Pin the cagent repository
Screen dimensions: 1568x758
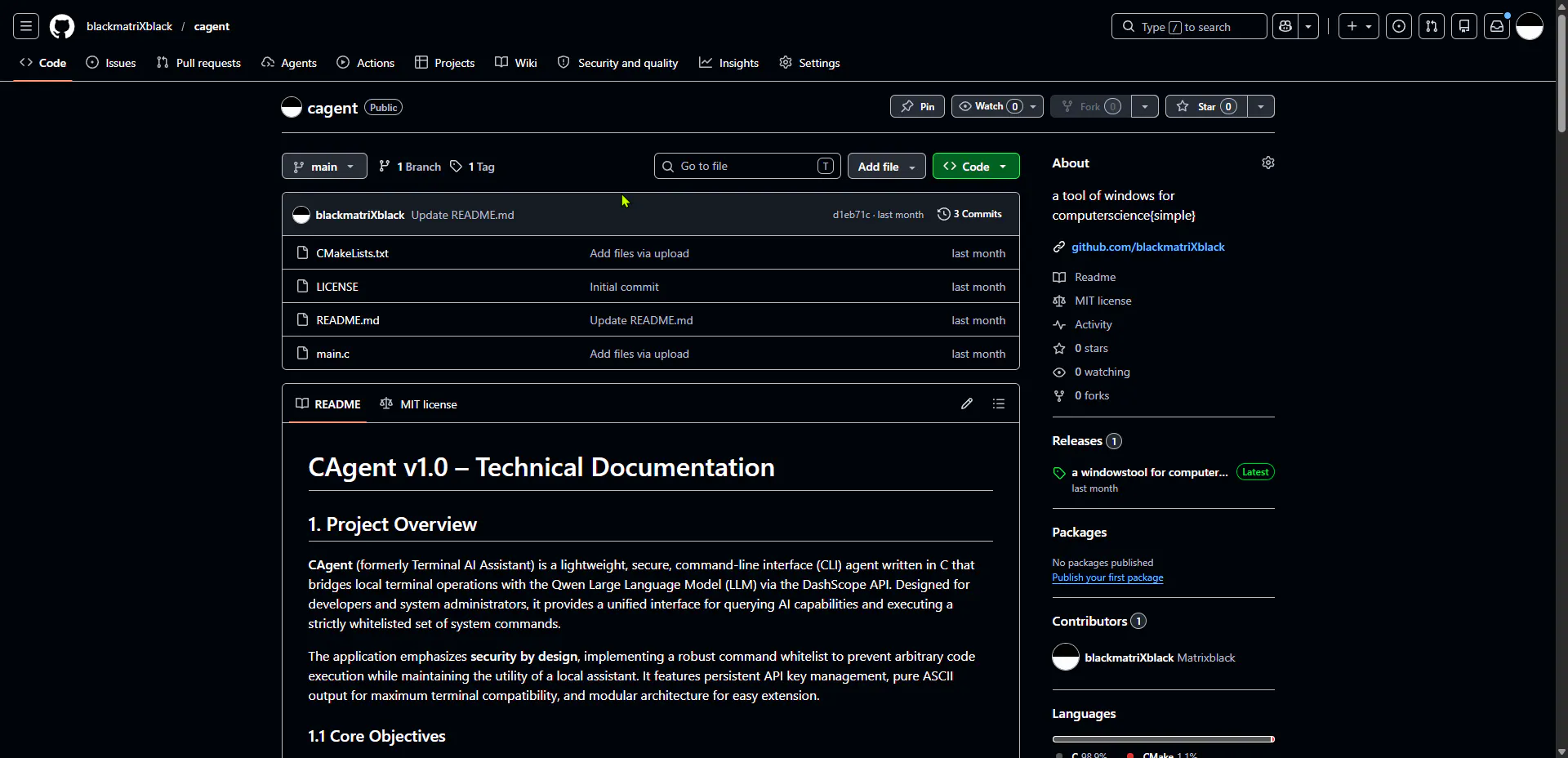[917, 106]
